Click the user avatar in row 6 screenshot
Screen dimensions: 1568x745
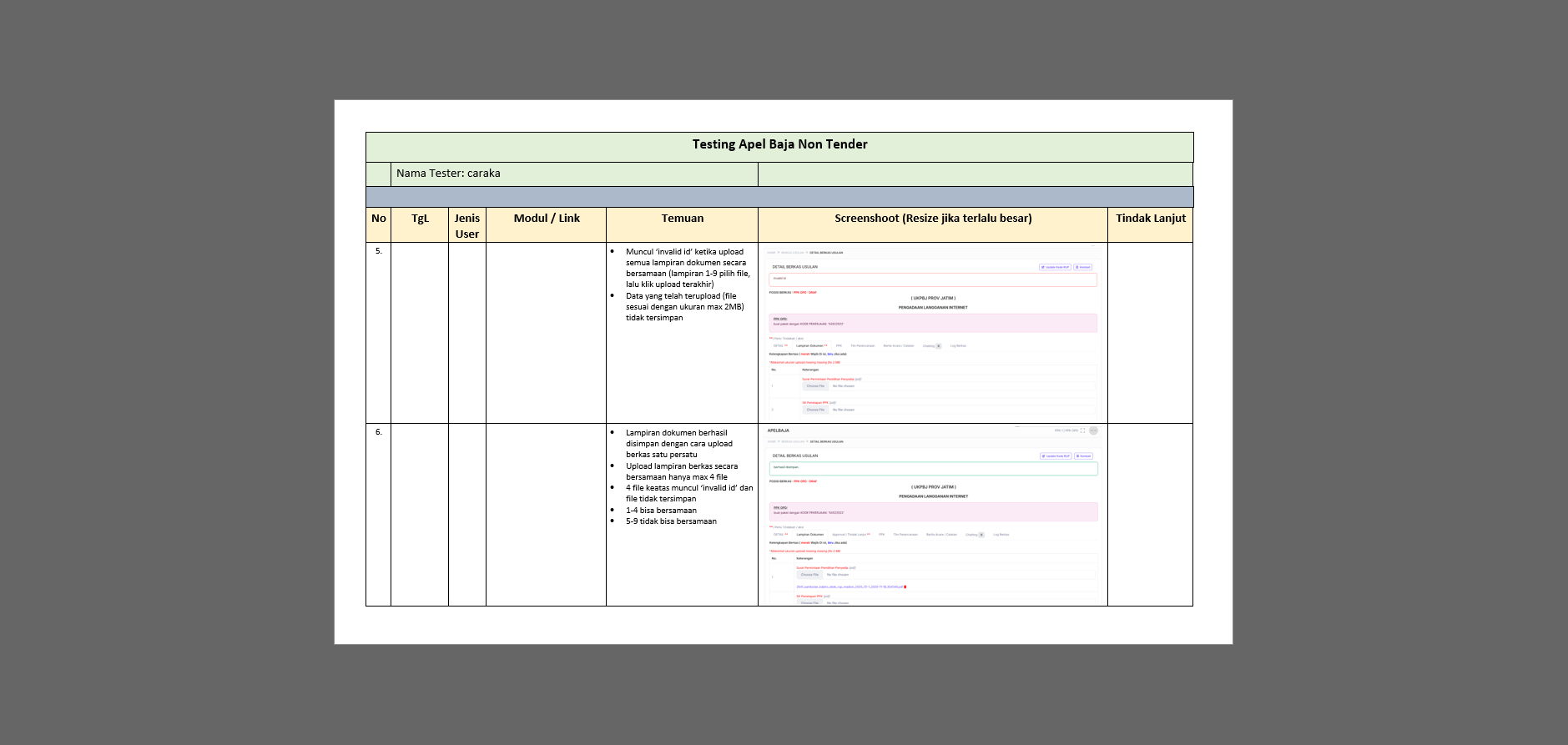[x=1093, y=430]
